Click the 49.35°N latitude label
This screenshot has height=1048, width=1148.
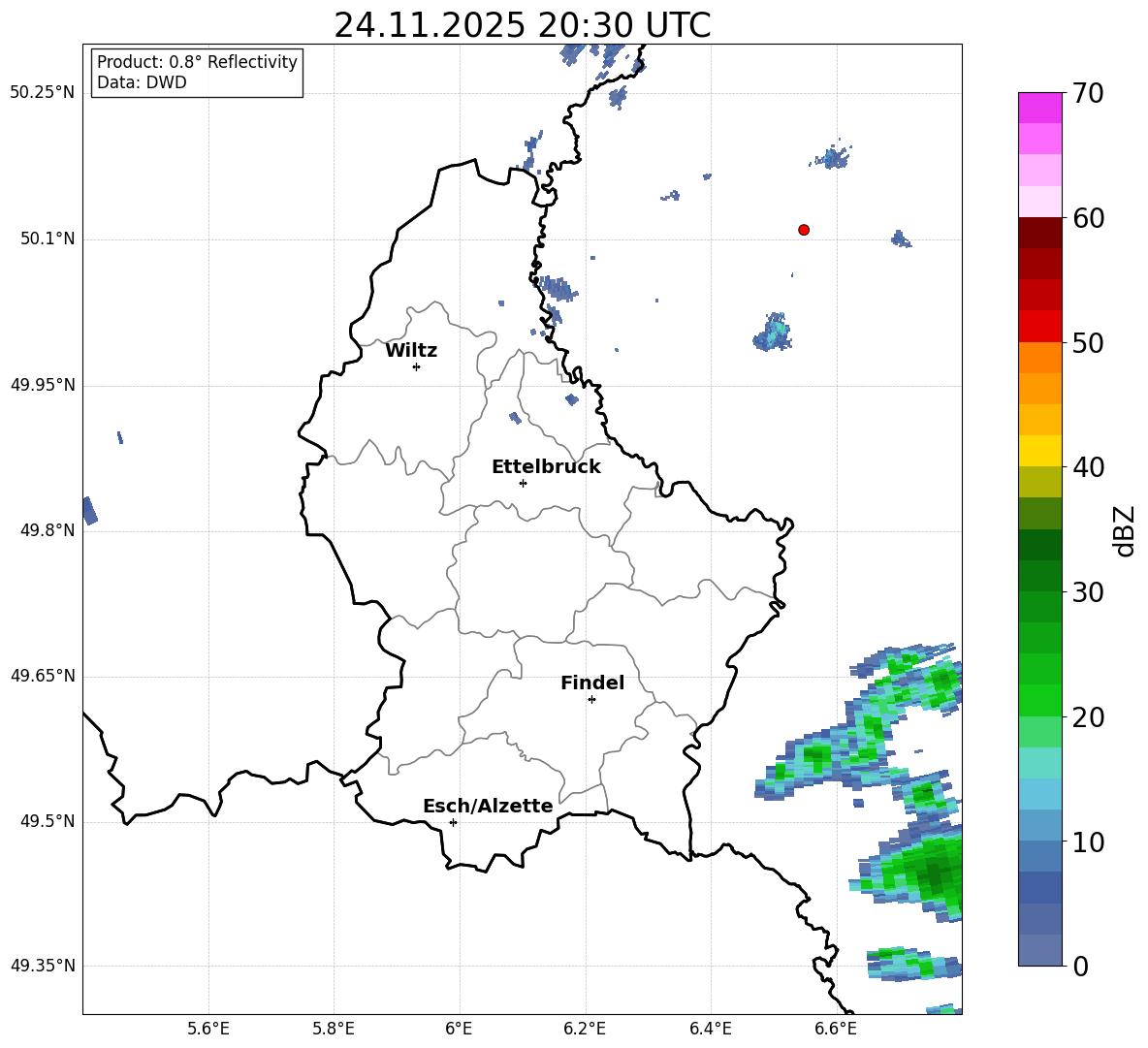coord(43,966)
